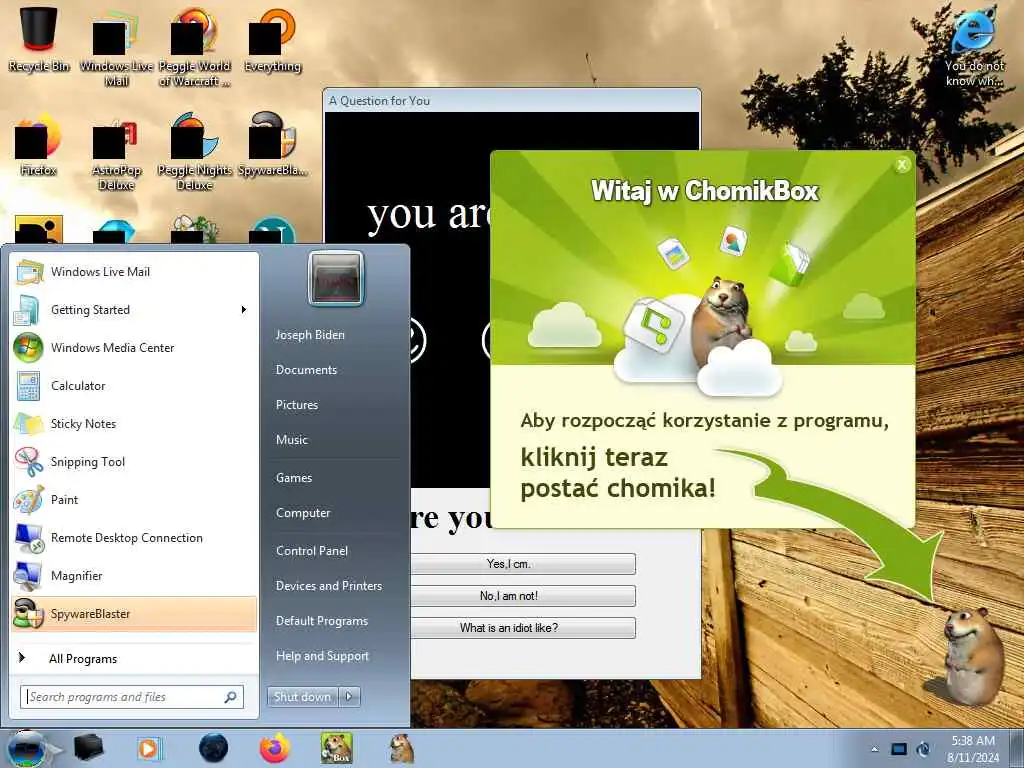Click the Search programs and files field
This screenshot has height=768, width=1024.
[x=132, y=697]
